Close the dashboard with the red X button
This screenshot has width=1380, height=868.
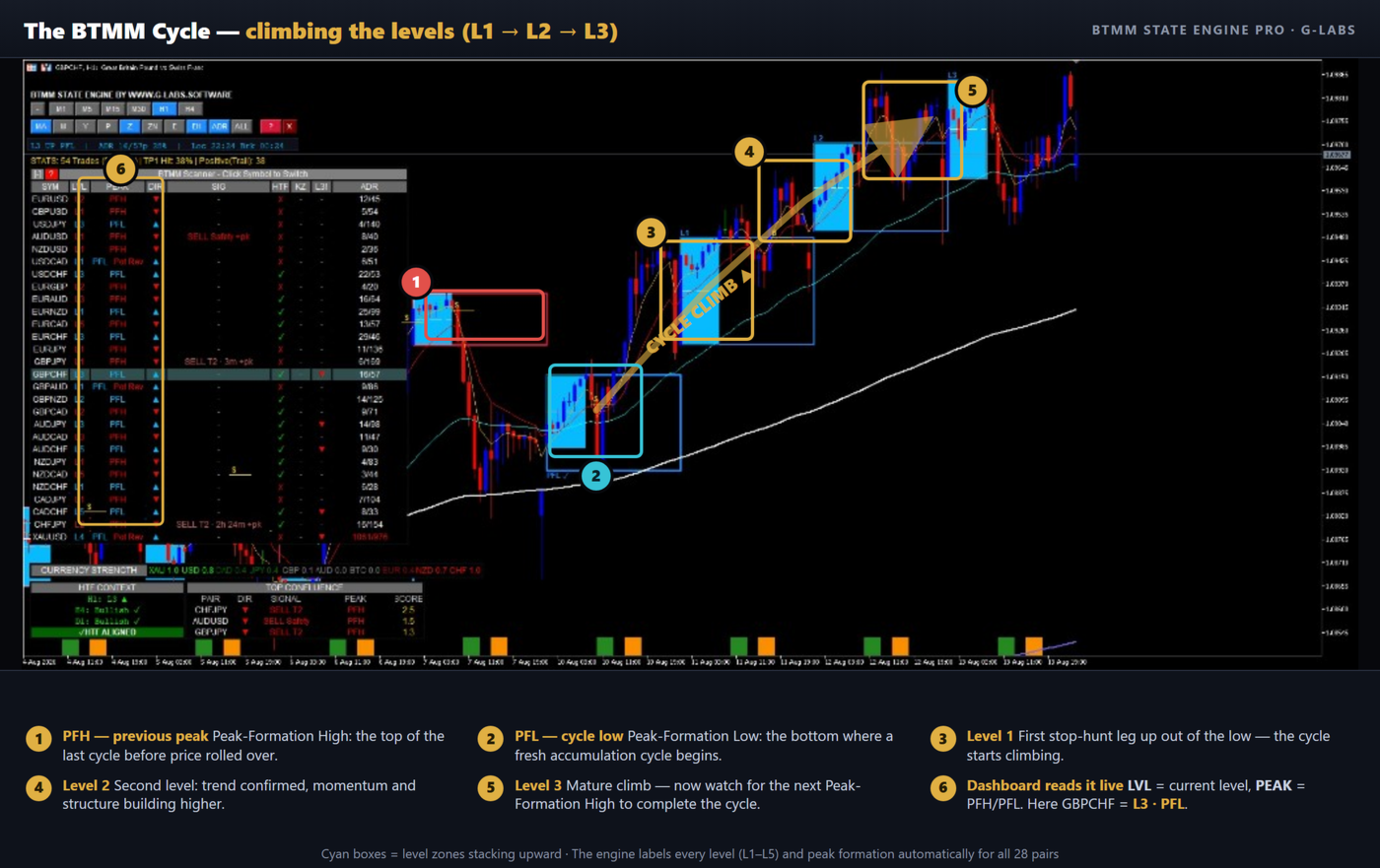point(289,126)
